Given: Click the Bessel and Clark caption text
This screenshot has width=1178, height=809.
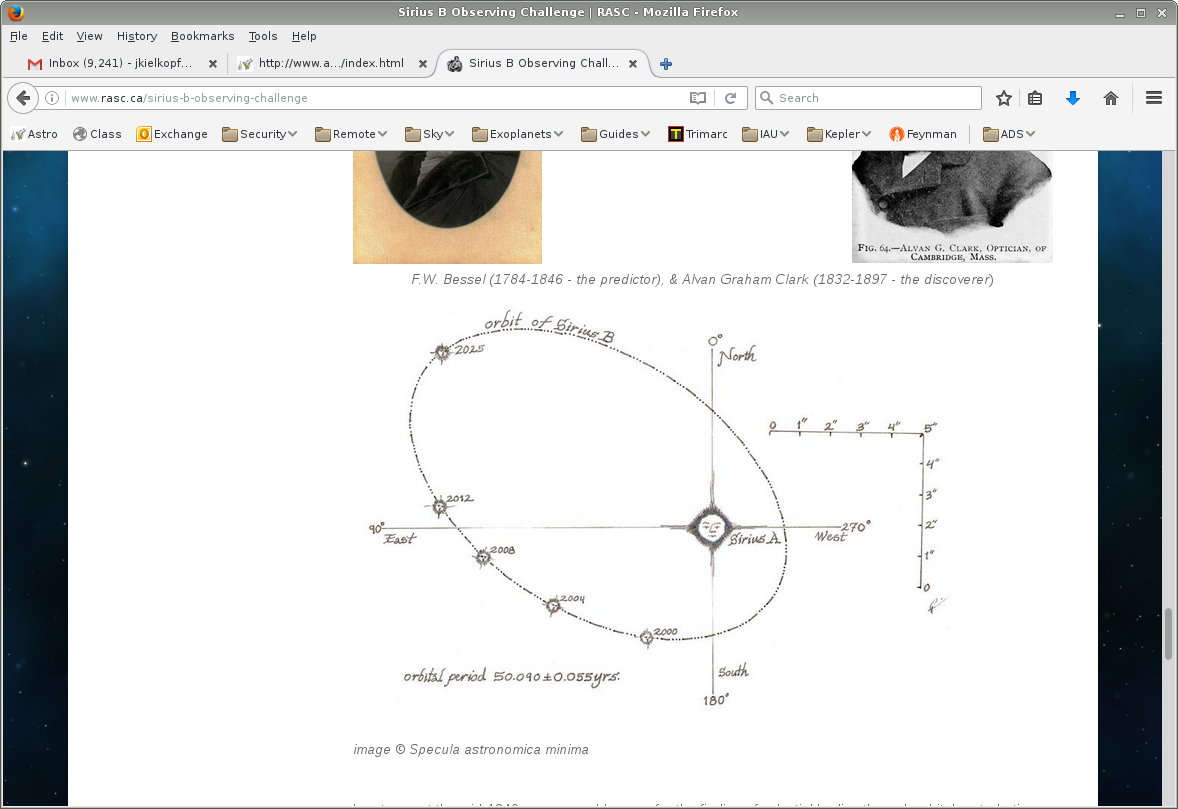Looking at the screenshot, I should click(x=702, y=279).
